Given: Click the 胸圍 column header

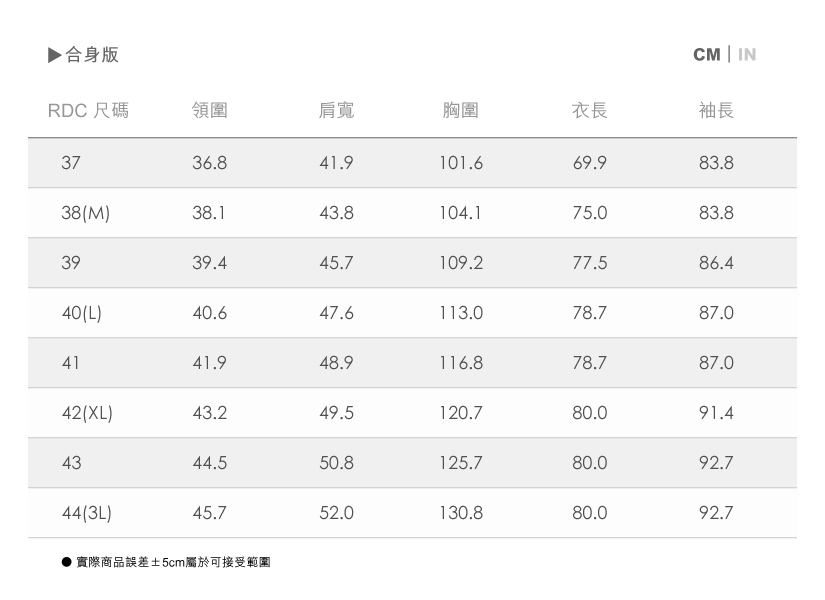Looking at the screenshot, I should point(461,110).
